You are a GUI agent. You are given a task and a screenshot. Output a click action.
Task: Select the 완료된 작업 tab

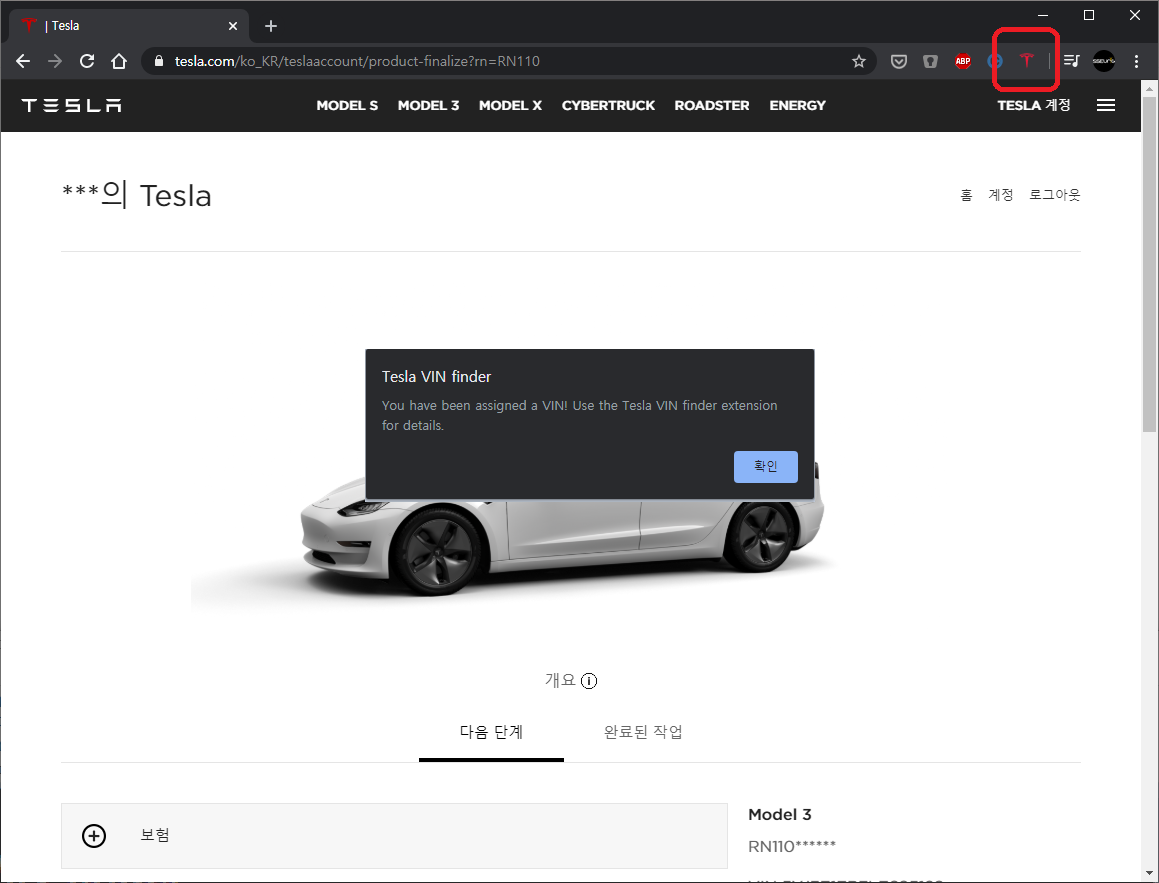(643, 732)
